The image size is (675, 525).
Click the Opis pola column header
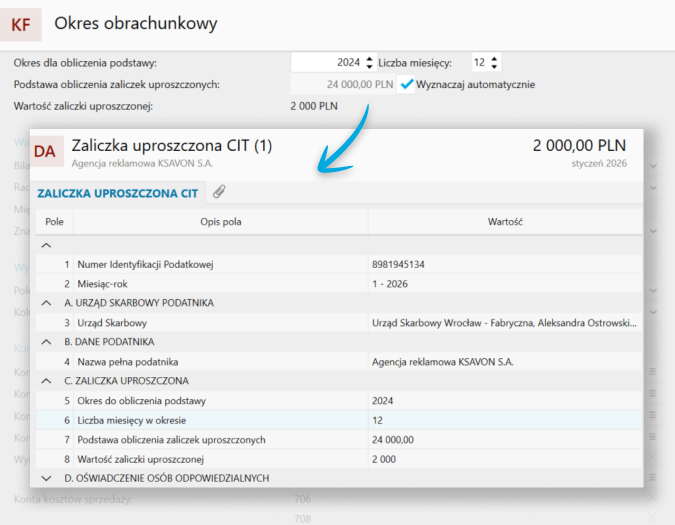pos(220,221)
